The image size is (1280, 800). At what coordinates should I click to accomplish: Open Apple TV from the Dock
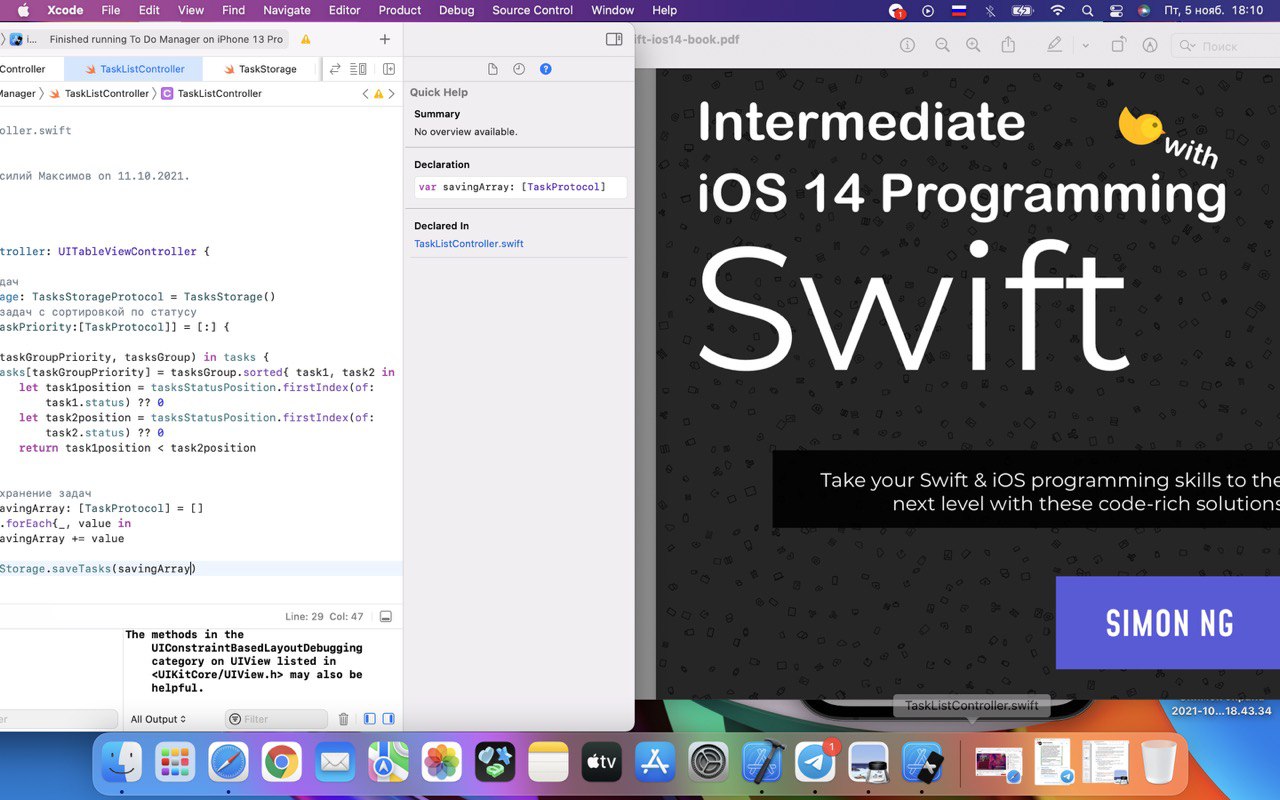[x=601, y=763]
